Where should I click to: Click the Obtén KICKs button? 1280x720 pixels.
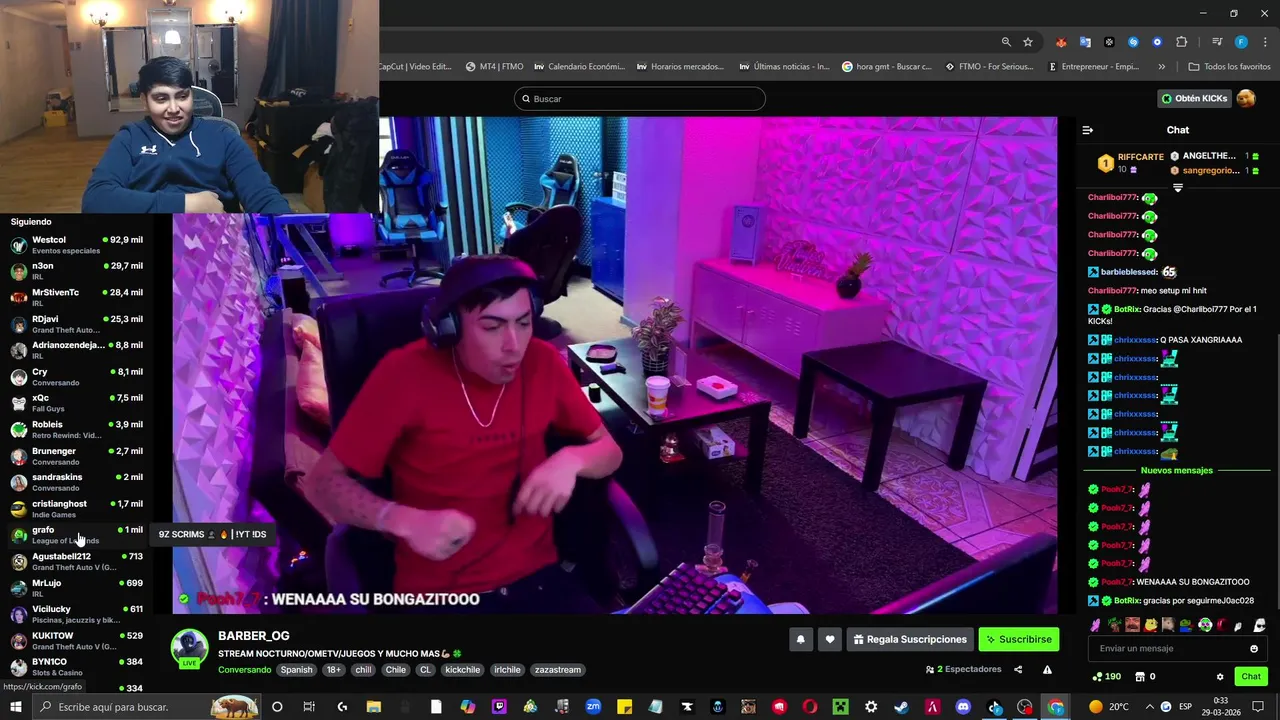pos(1194,98)
